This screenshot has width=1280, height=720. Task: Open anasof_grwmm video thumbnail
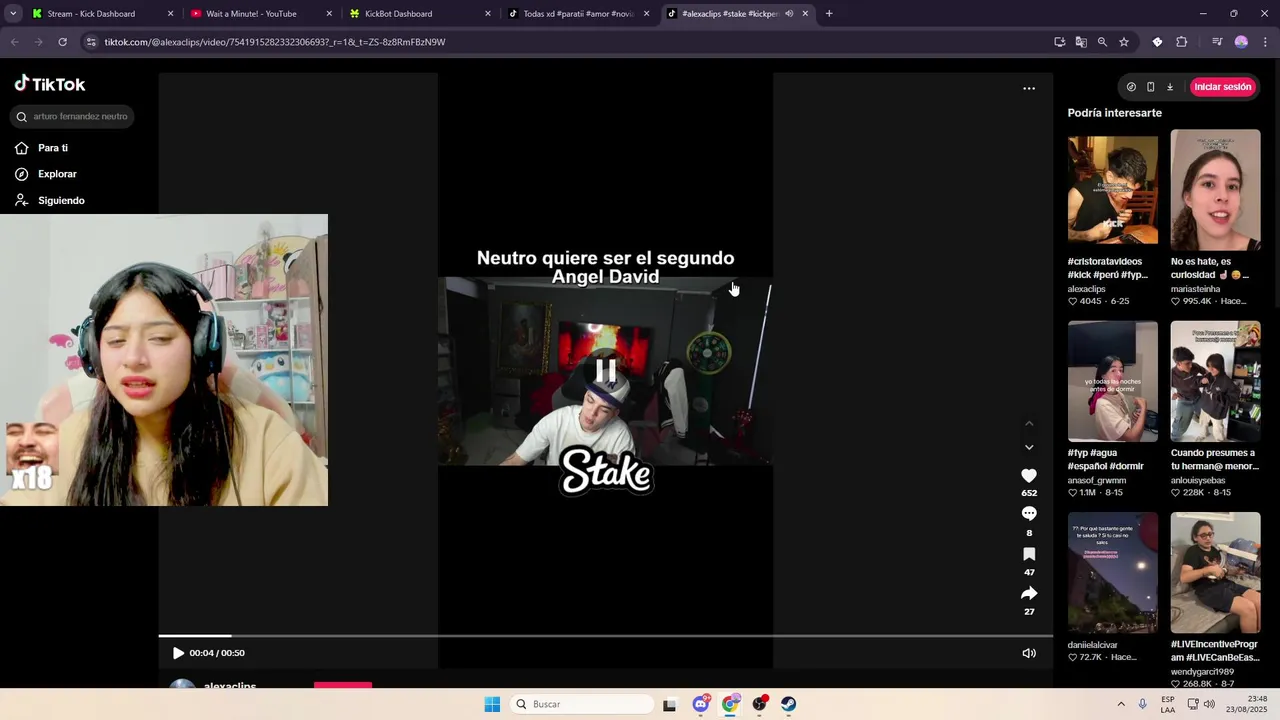[1112, 381]
